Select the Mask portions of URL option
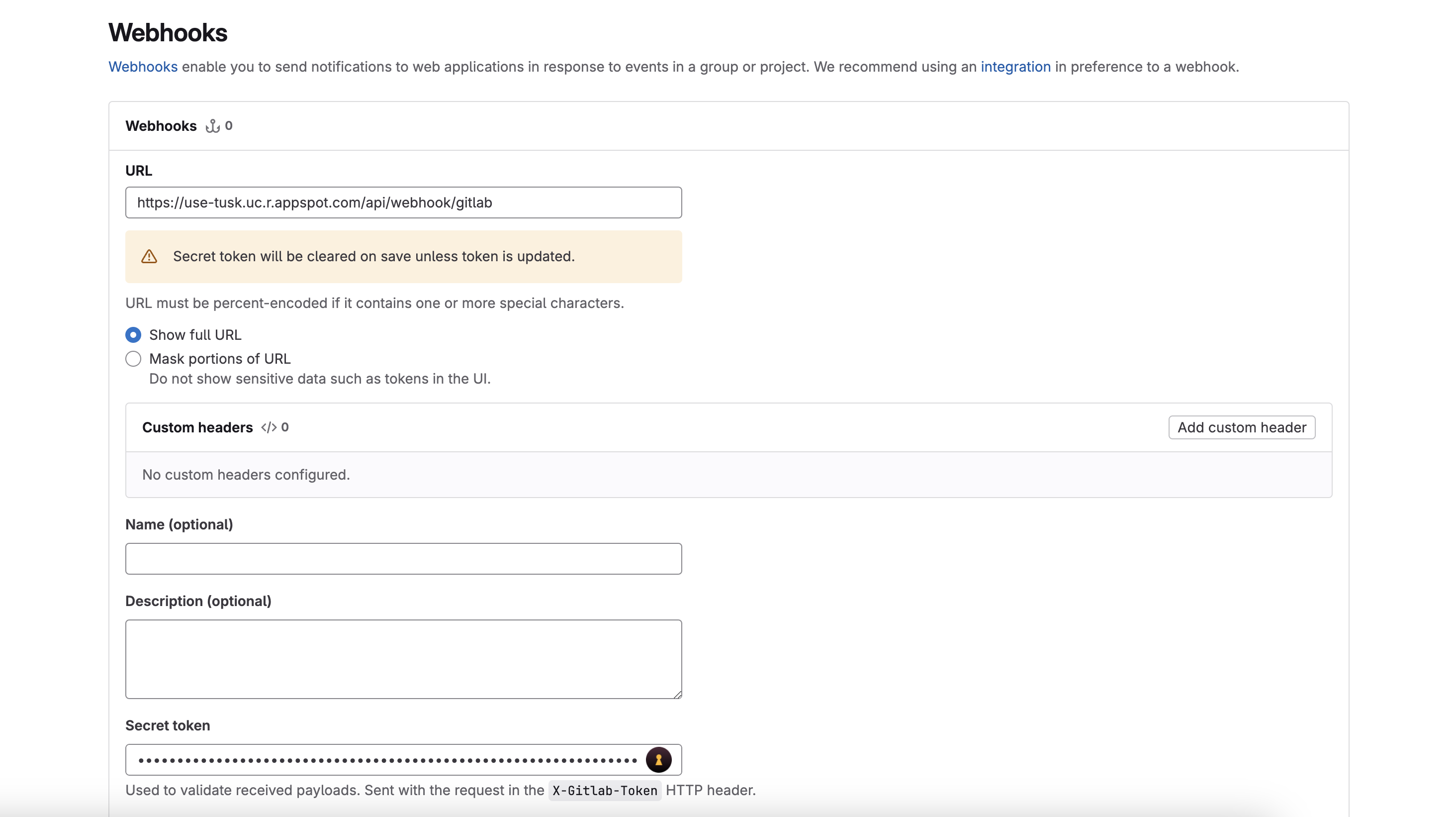This screenshot has width=1456, height=817. coord(133,359)
